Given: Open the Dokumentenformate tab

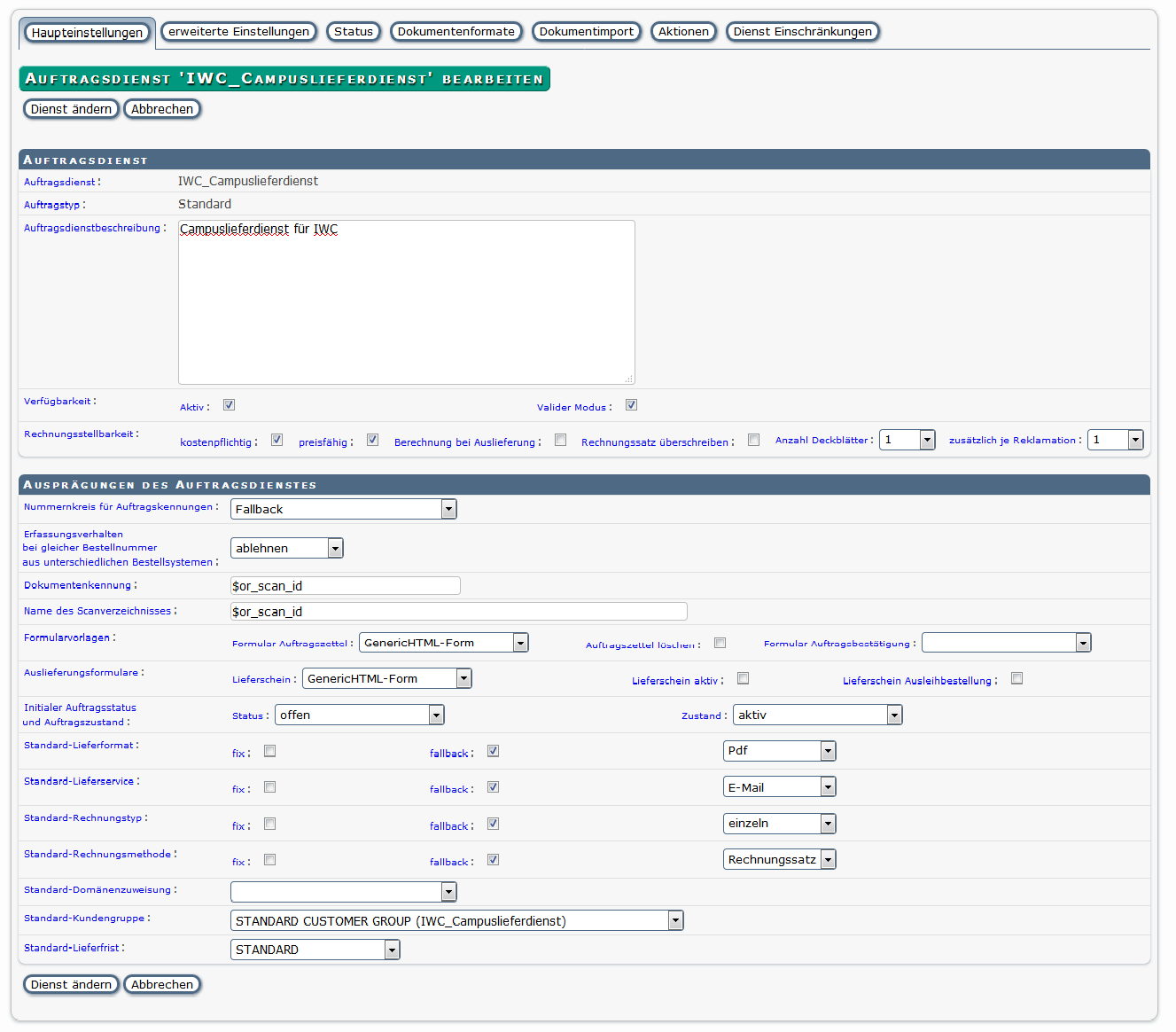Looking at the screenshot, I should pos(456,32).
